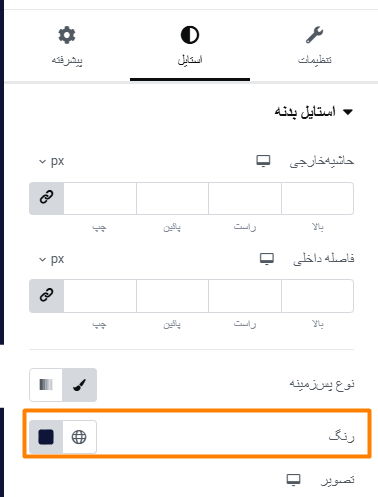This screenshot has height=497, width=378.
Task: Open the margin px unit dropdown
Action: [52, 161]
